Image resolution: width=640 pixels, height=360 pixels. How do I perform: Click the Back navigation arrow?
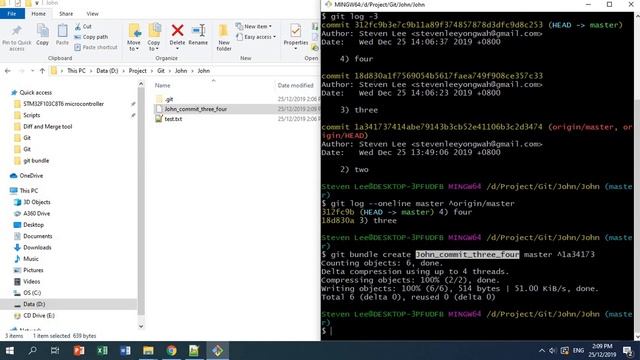(7, 71)
